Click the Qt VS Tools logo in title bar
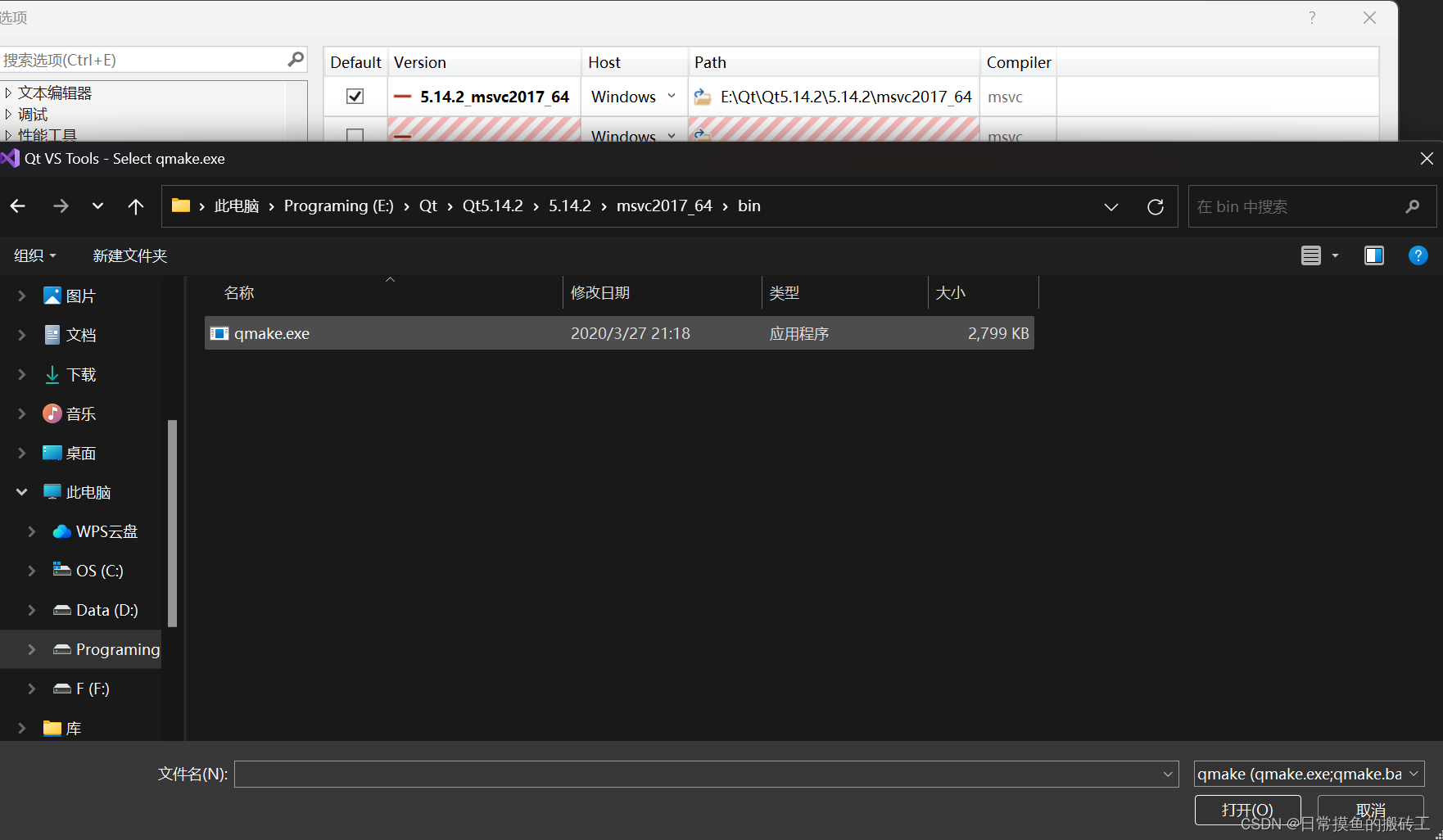This screenshot has height=840, width=1443. [x=10, y=158]
